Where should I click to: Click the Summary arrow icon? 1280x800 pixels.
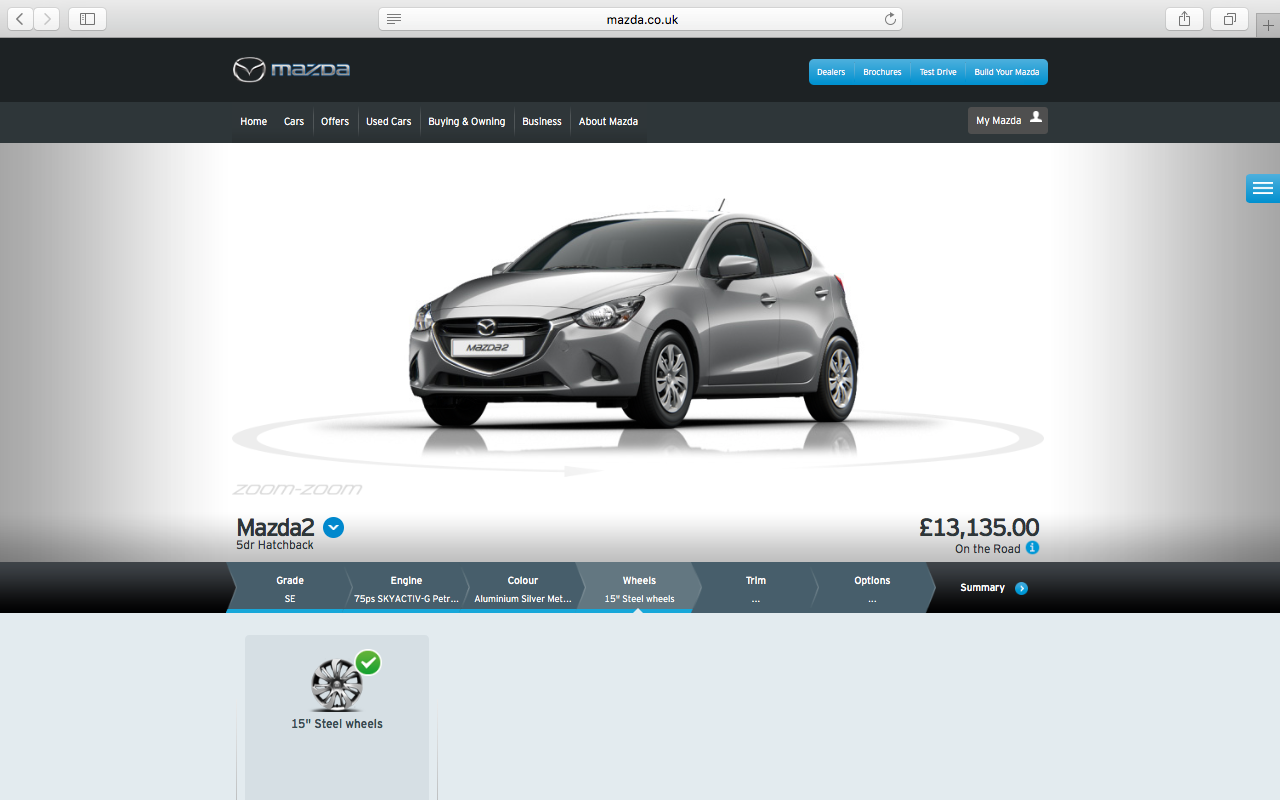pyautogui.click(x=1021, y=588)
